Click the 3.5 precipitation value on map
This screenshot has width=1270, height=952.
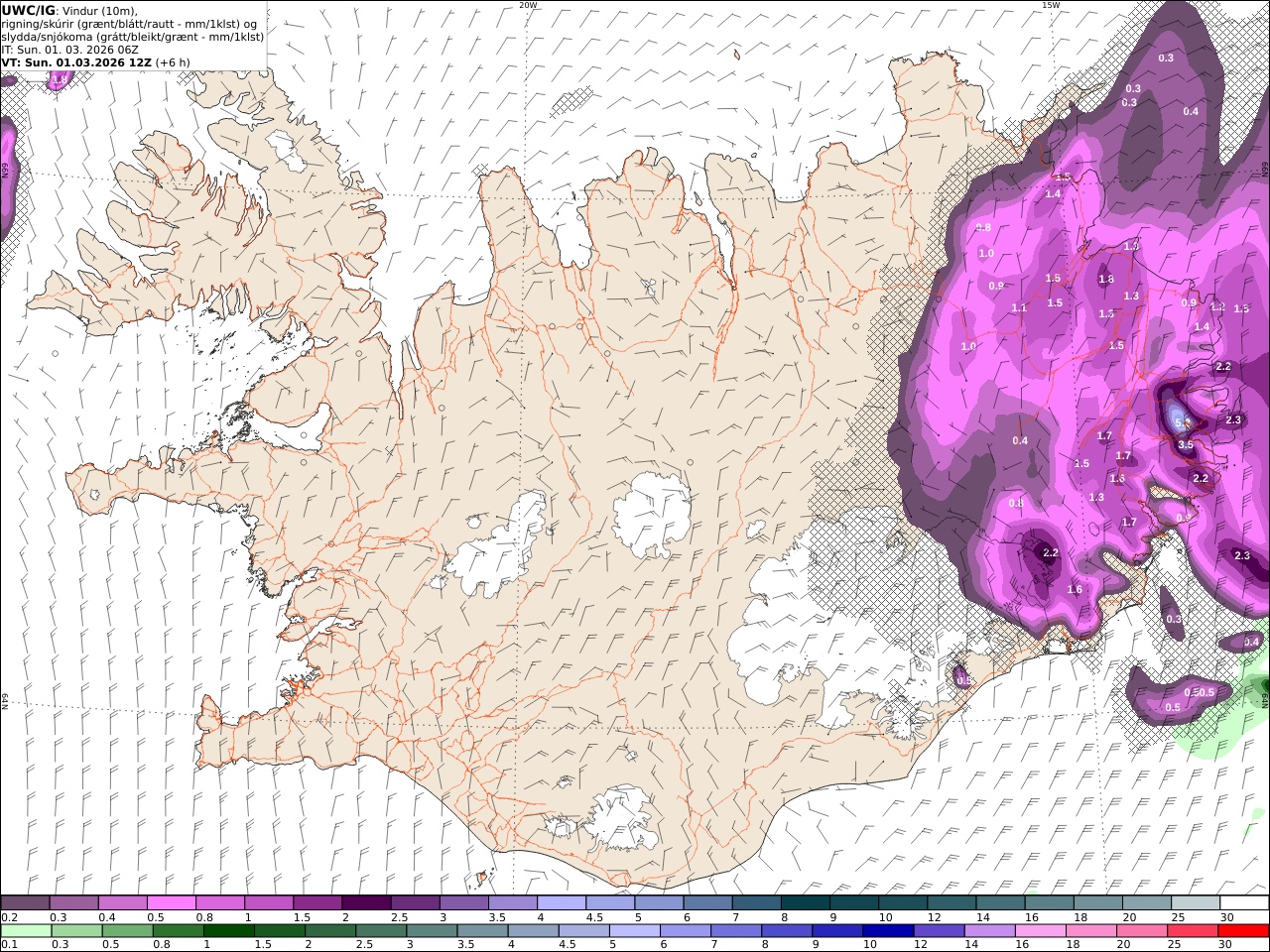pyautogui.click(x=1185, y=445)
